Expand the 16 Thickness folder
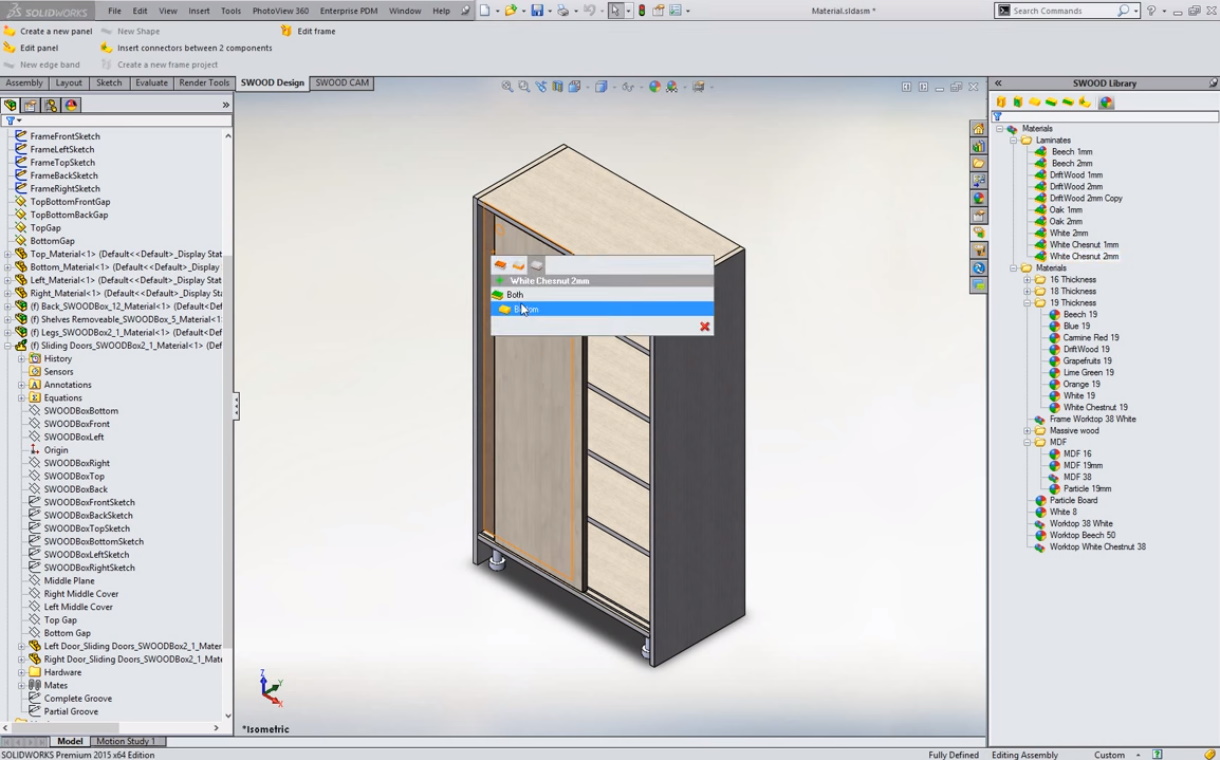Screen dimensions: 1220x760 coord(1027,280)
